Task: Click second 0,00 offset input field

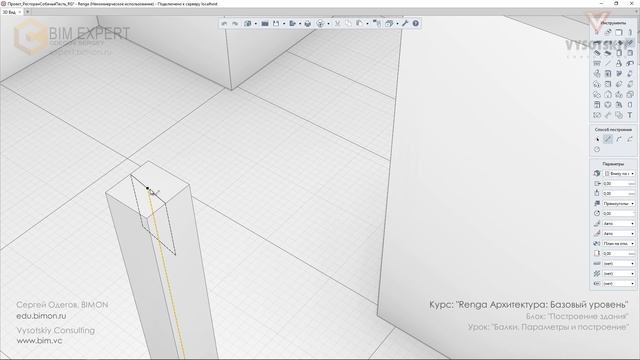Action: [x=619, y=193]
